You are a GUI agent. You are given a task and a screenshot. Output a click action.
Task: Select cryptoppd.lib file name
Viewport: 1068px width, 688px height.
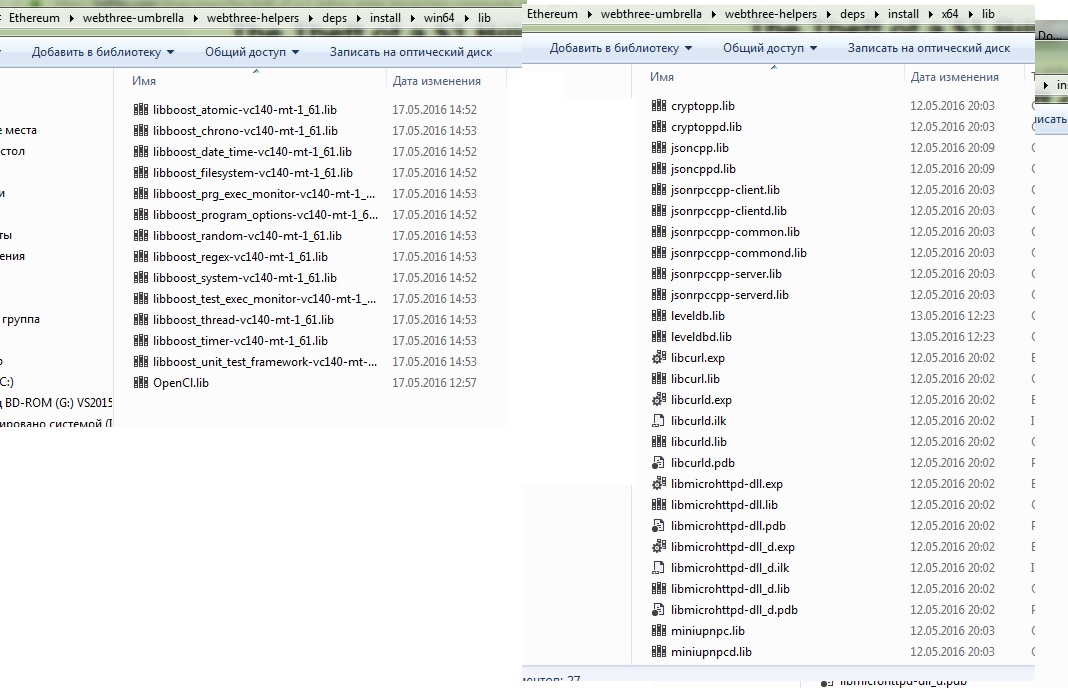coord(706,126)
